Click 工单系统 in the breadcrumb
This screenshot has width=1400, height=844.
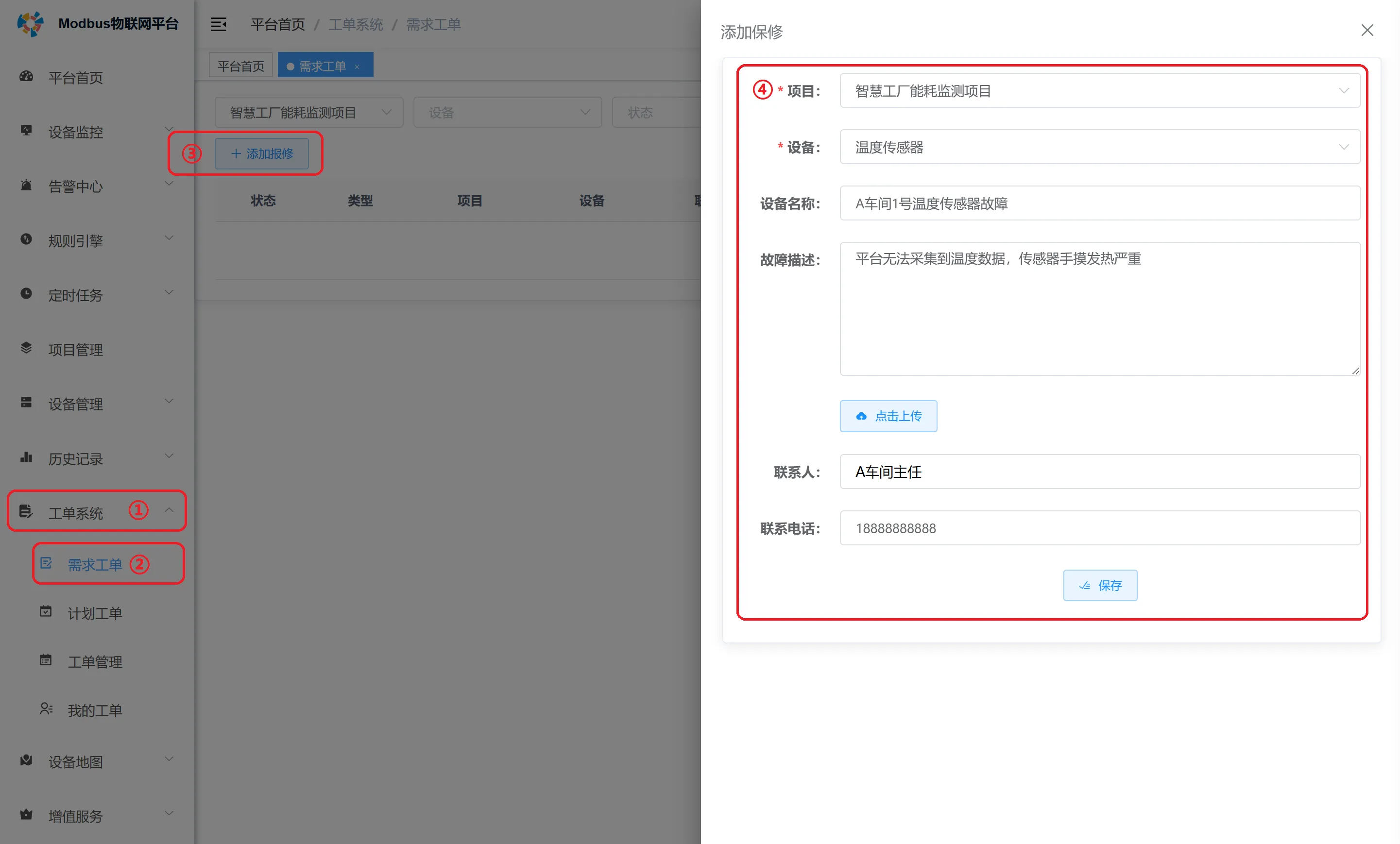click(x=356, y=24)
